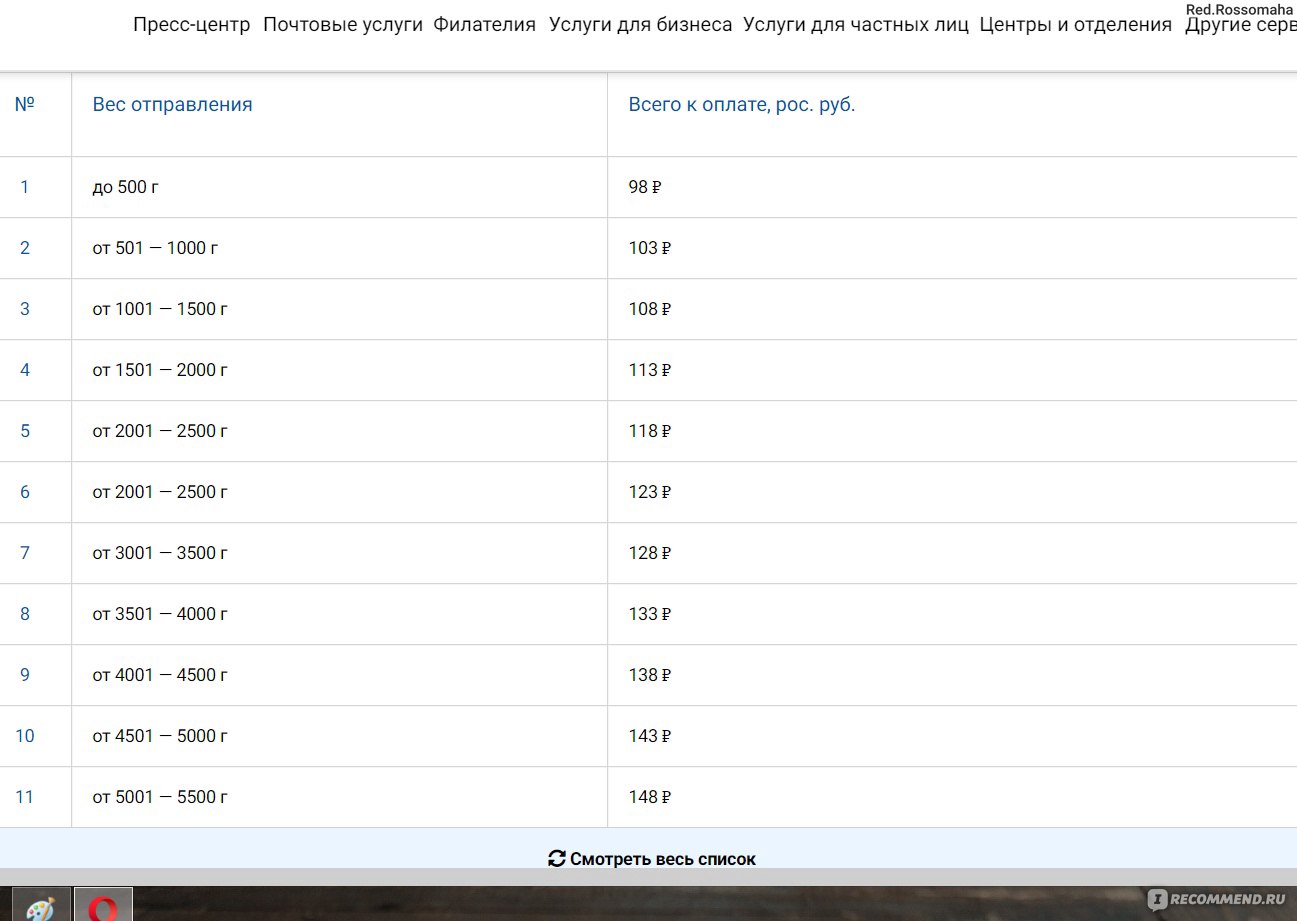Open the Paint app in the taskbar
This screenshot has height=921, width=1297.
(40, 905)
